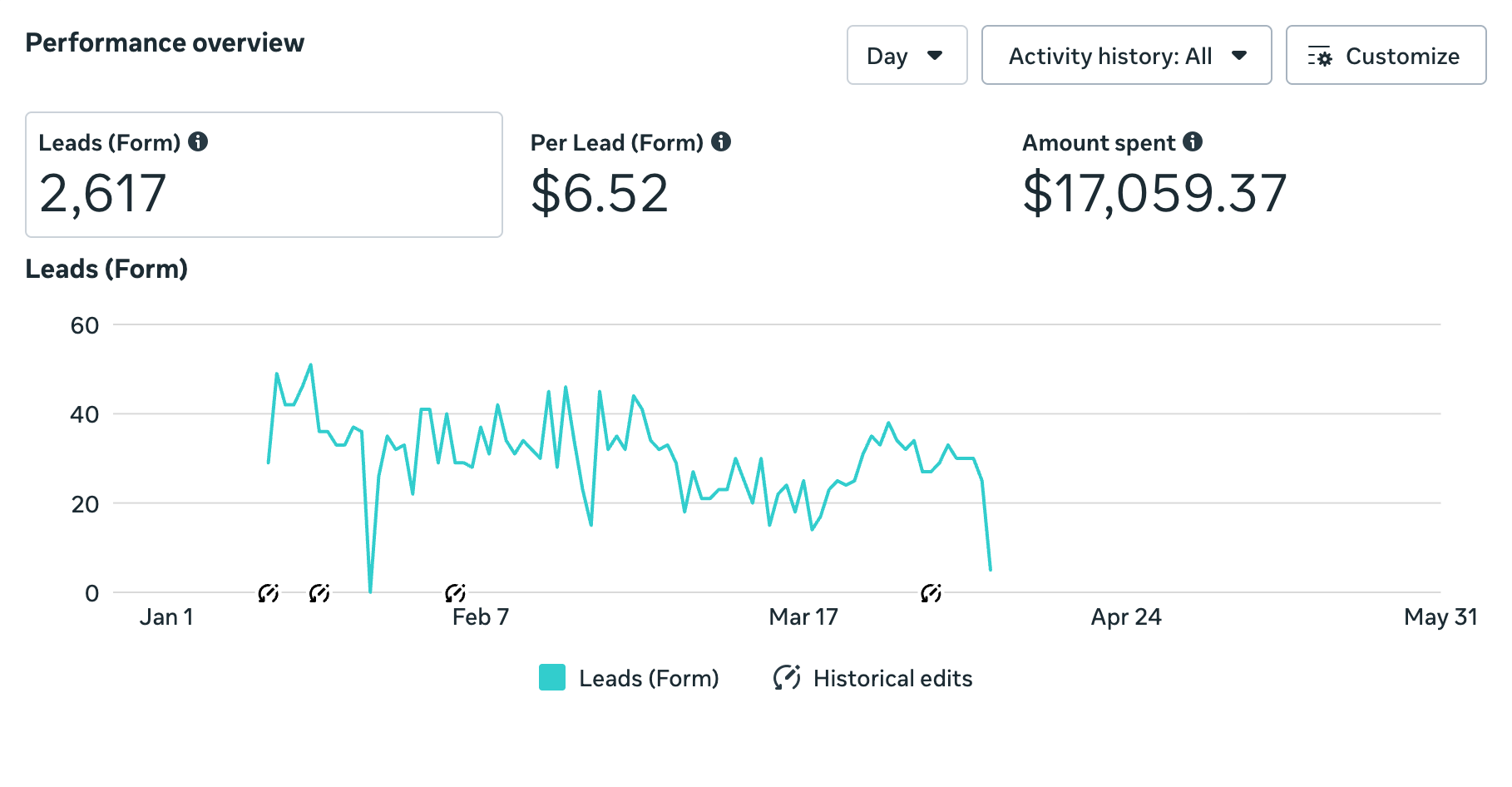Toggle Historical edits legend label
The height and width of the screenshot is (787, 1512).
point(892,678)
